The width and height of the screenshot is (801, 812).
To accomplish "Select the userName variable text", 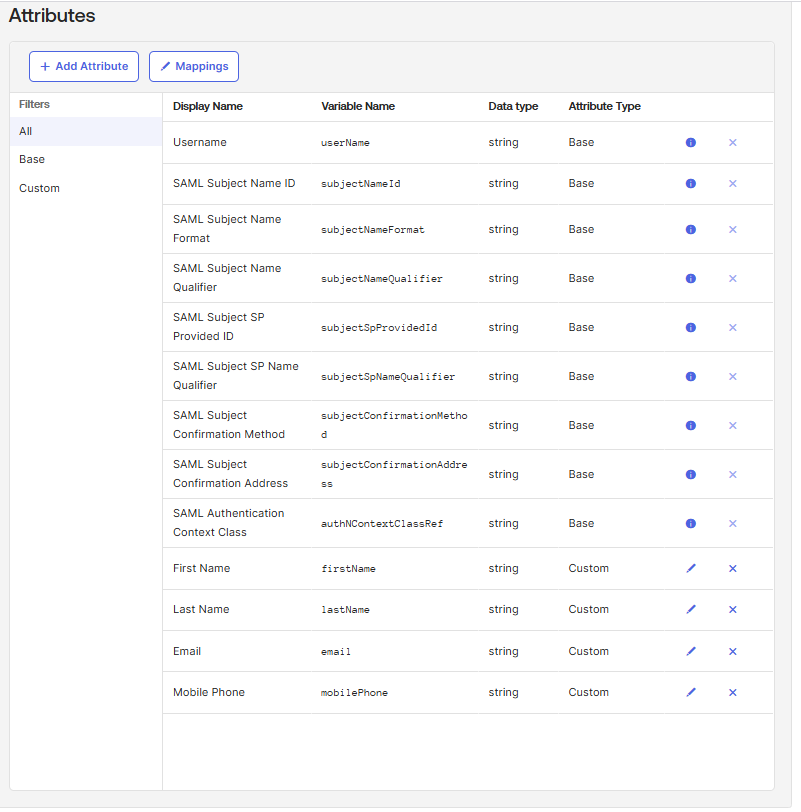I will tap(345, 143).
